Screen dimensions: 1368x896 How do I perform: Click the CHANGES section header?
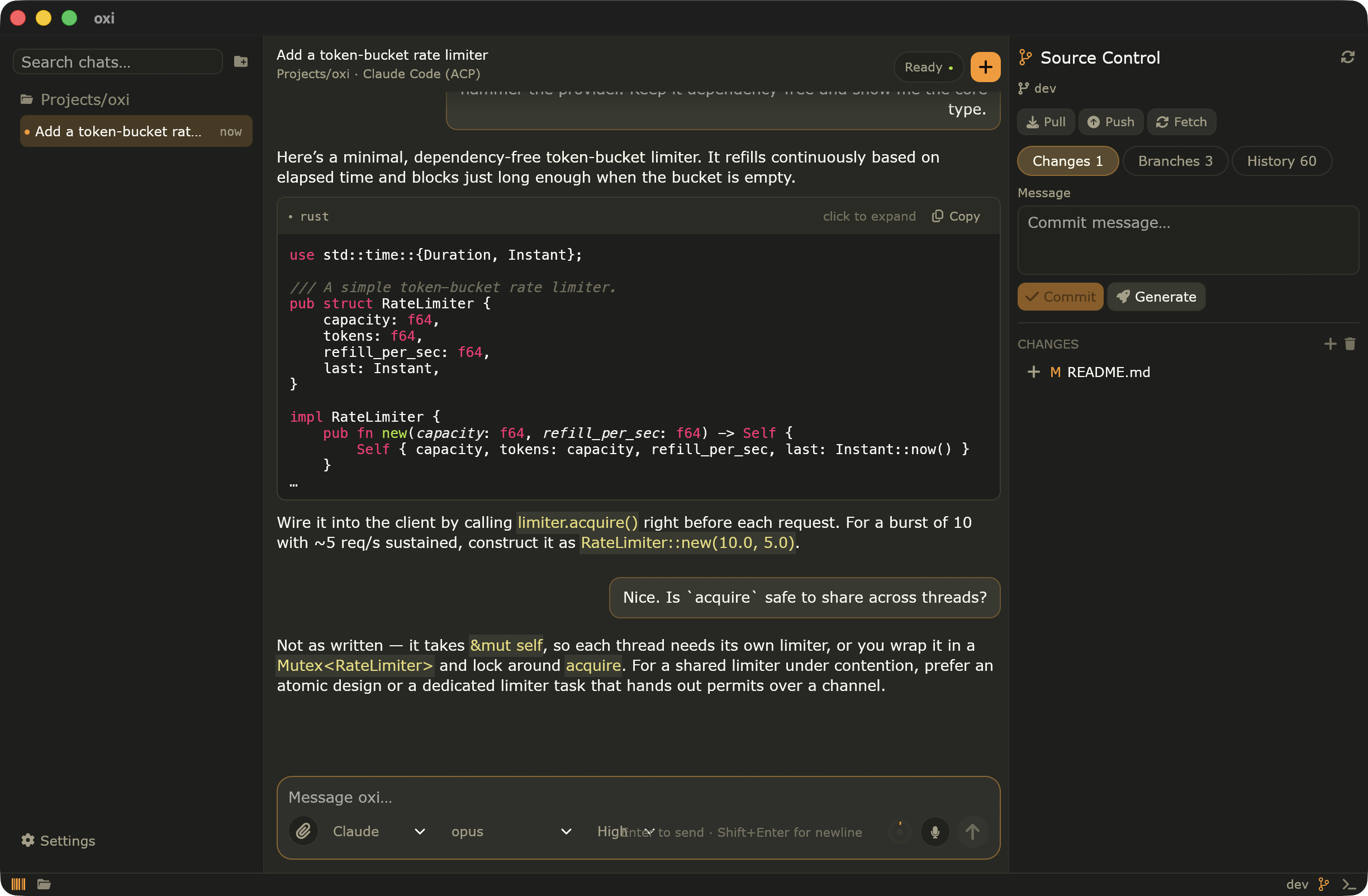pyautogui.click(x=1047, y=344)
